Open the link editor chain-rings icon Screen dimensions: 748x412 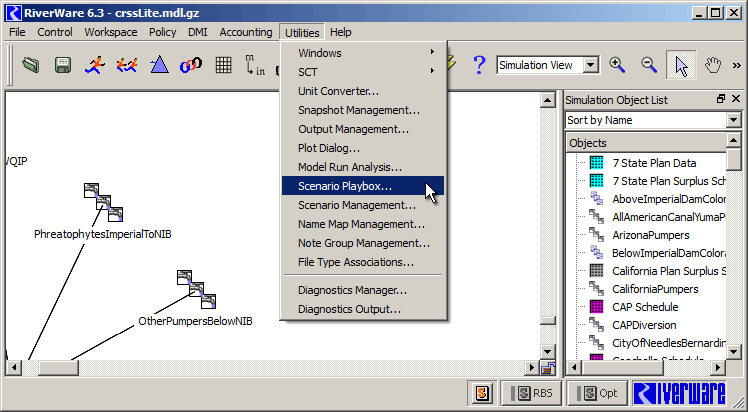click(x=191, y=65)
